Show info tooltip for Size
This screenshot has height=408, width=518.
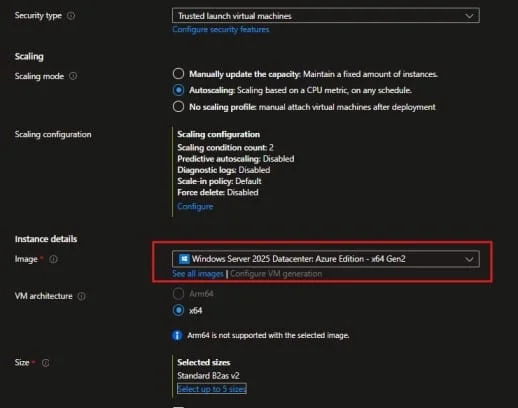tap(46, 363)
